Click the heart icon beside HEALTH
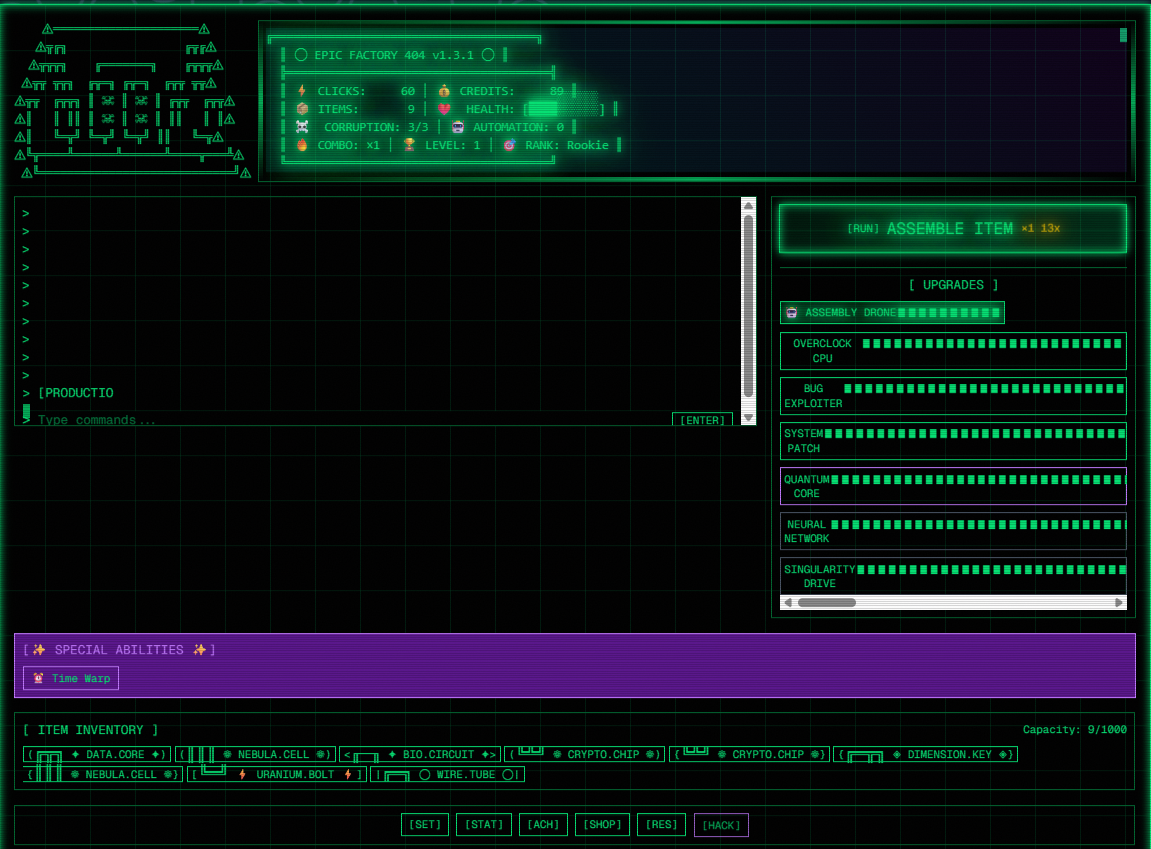This screenshot has width=1151, height=849. click(444, 109)
